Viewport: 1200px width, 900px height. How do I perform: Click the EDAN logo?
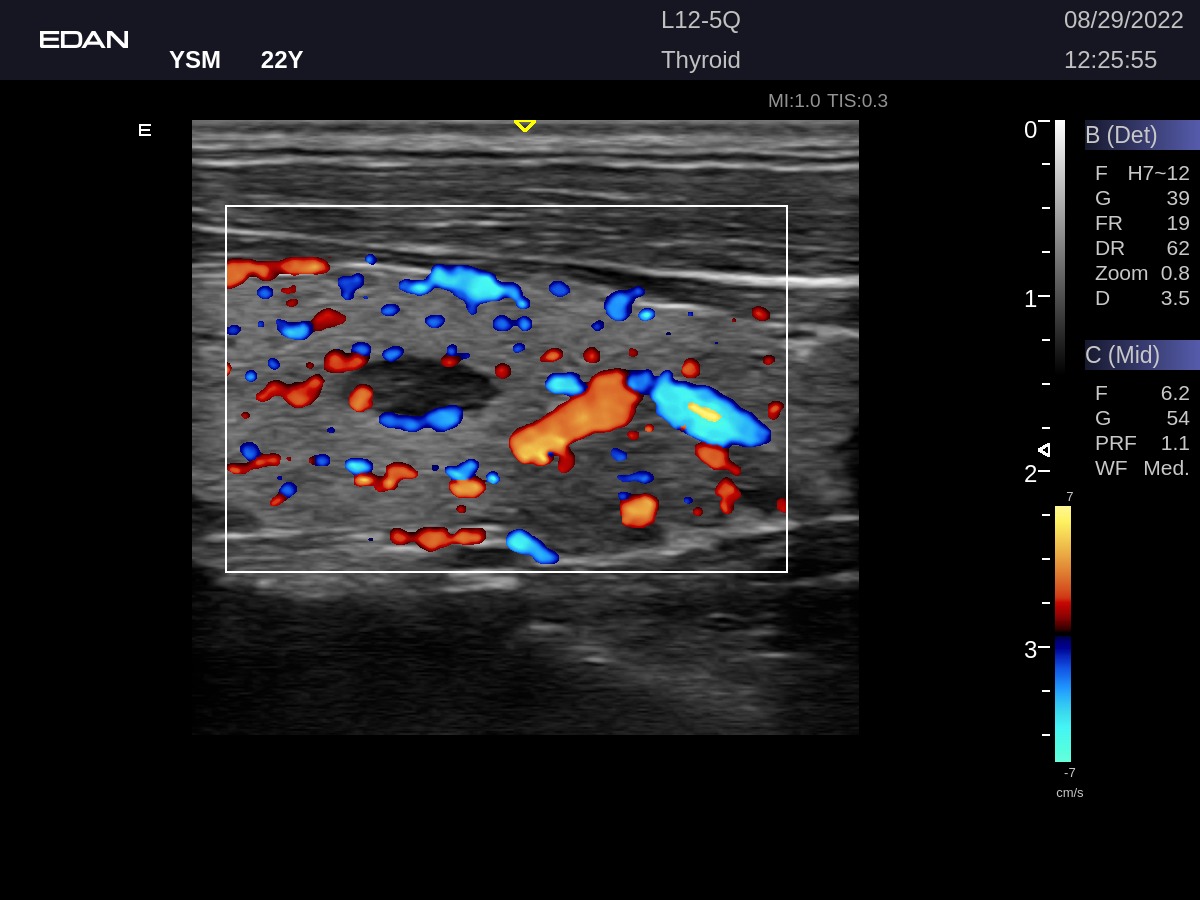click(84, 40)
